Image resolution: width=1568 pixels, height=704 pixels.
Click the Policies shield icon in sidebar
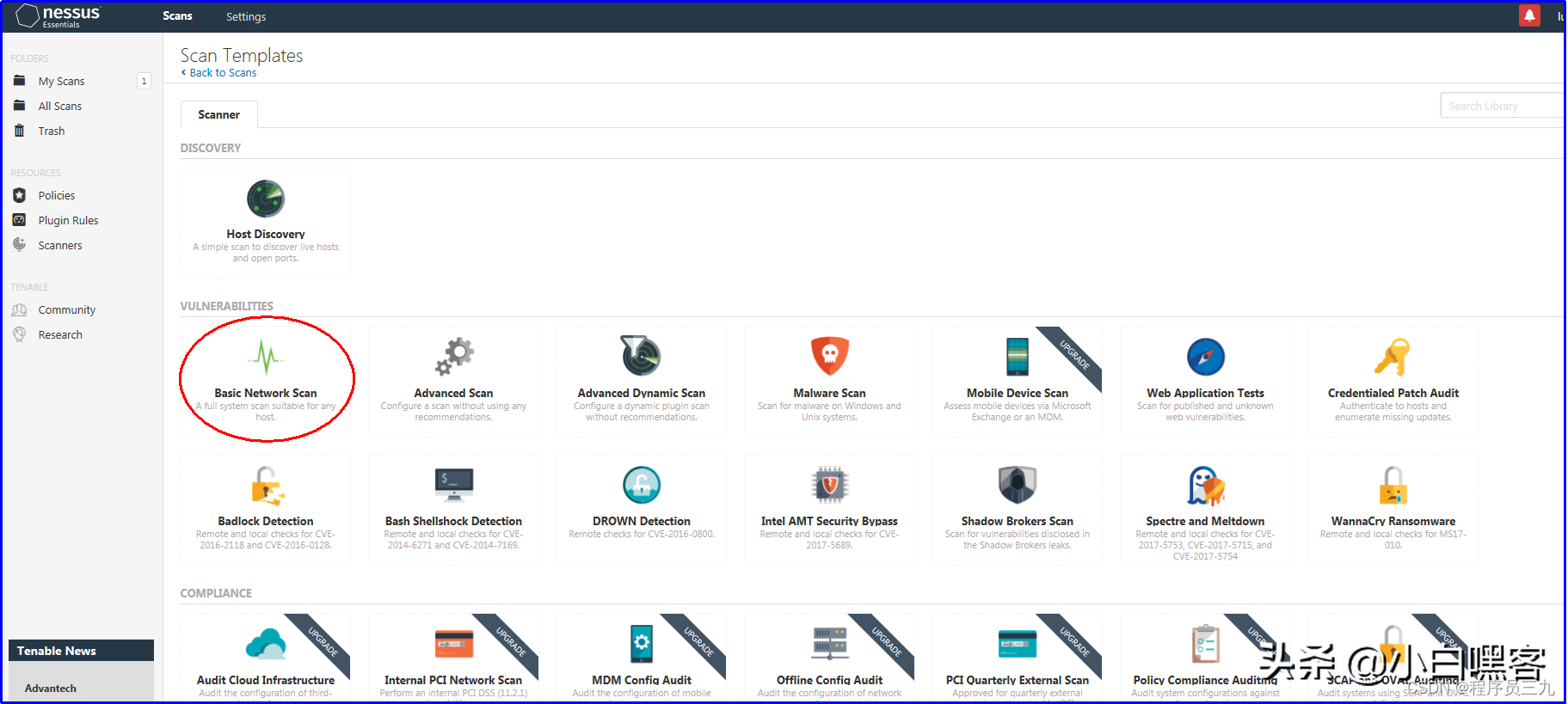[19, 195]
